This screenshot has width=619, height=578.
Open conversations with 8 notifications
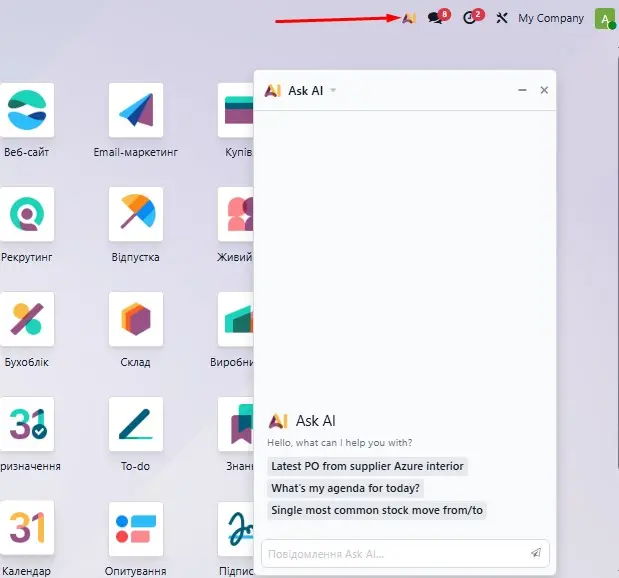(437, 17)
